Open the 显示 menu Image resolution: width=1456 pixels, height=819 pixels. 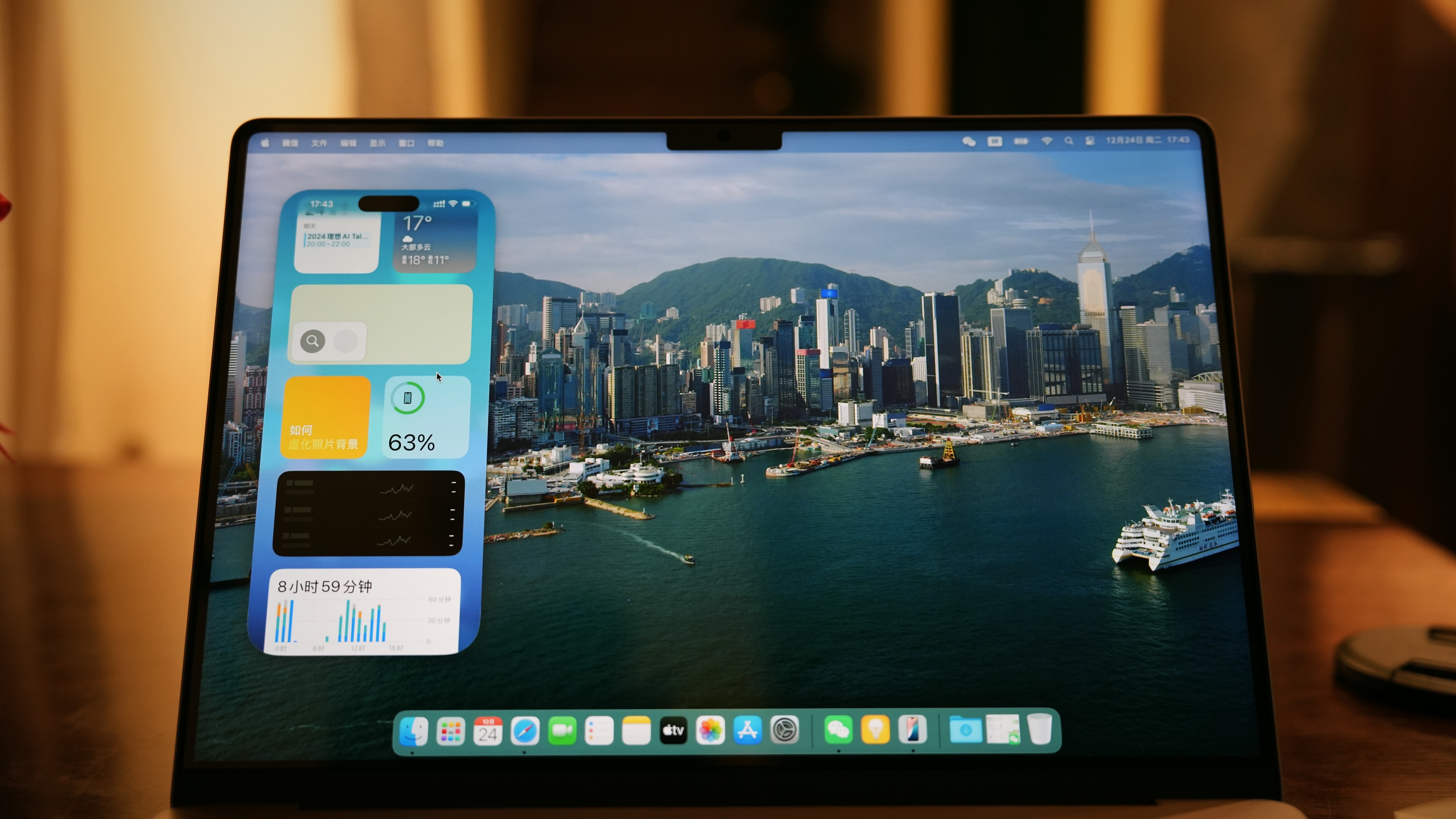(377, 143)
